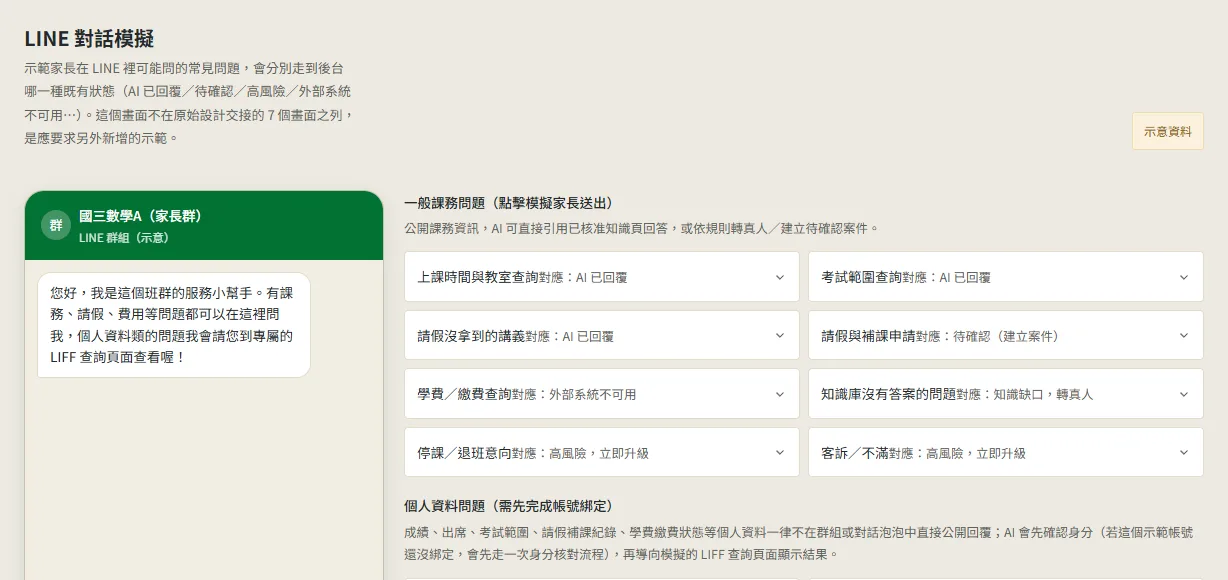Image resolution: width=1228 pixels, height=580 pixels.
Task: Expand the 學費／繳費查詢 question card
Action: [x=601, y=394]
